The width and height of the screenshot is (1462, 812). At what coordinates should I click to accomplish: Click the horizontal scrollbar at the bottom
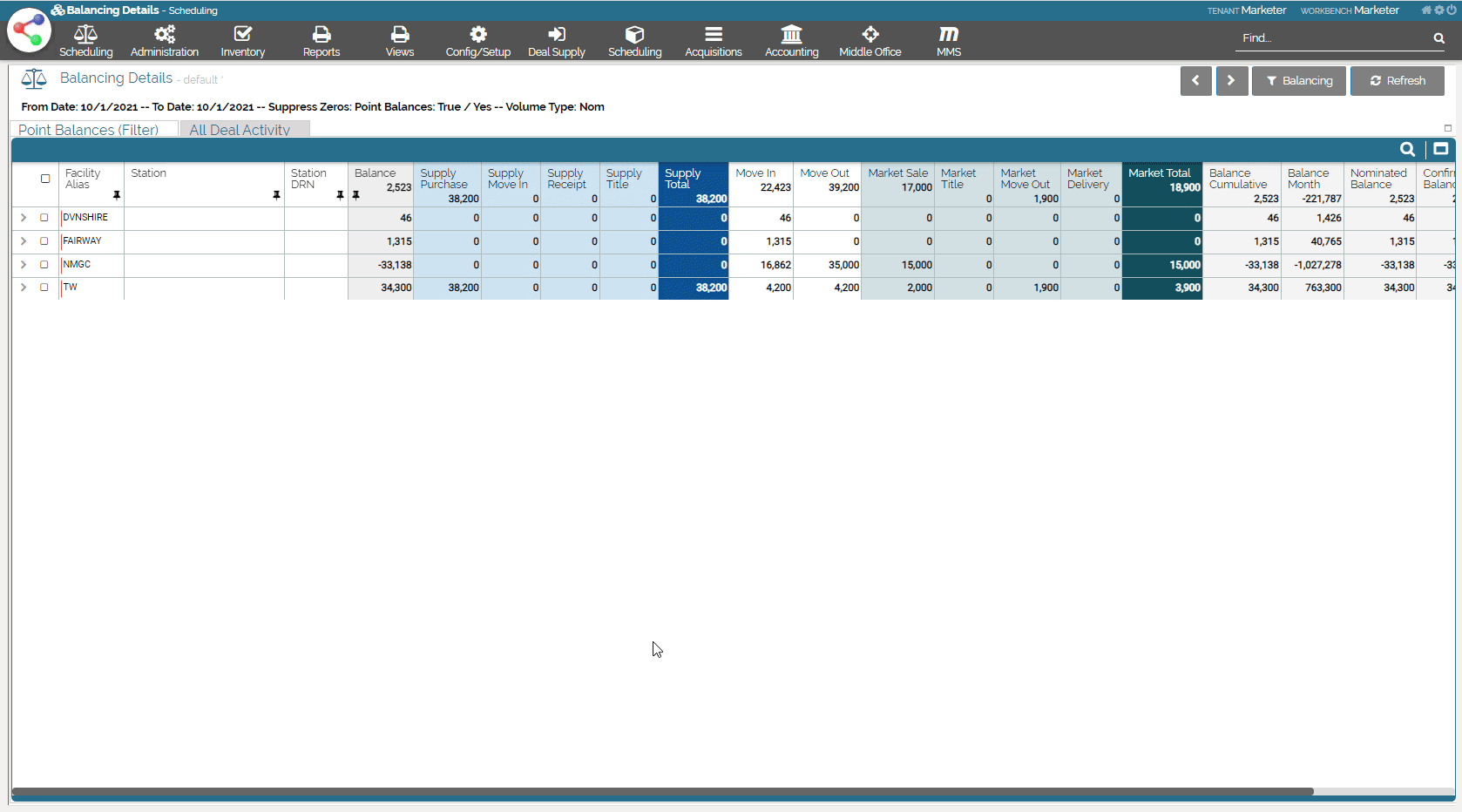click(x=662, y=792)
